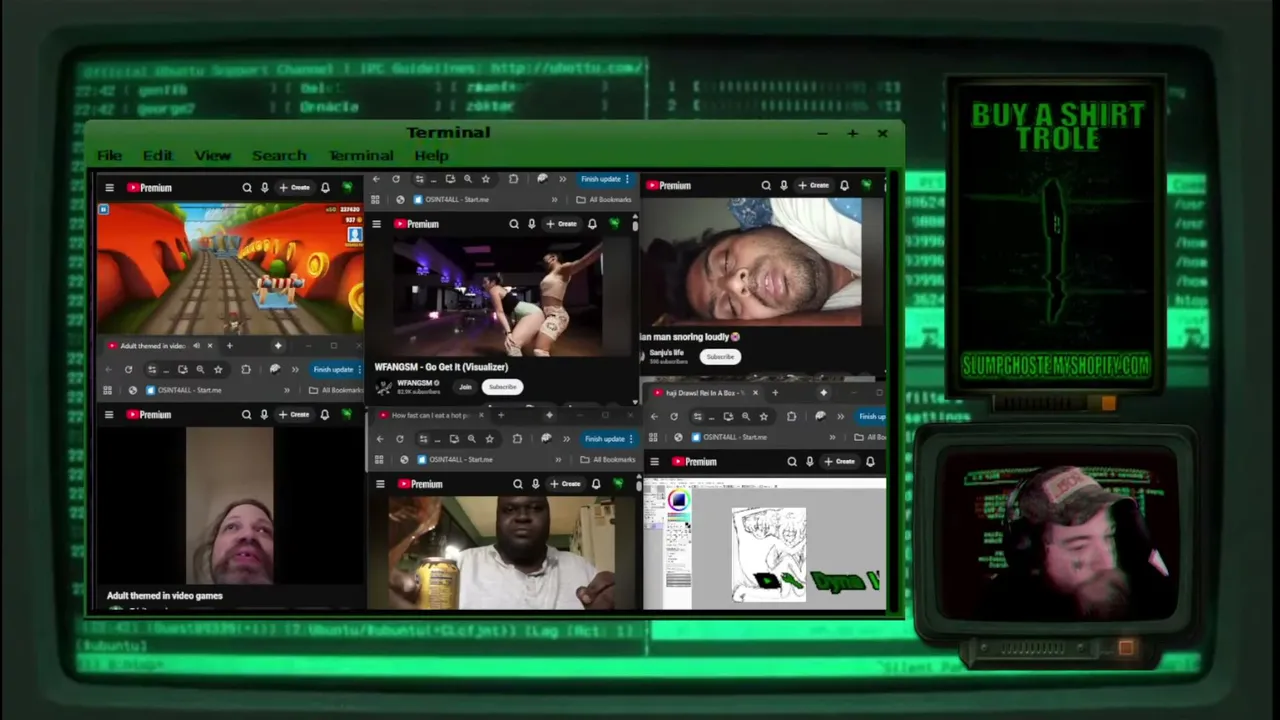Click Create in the snoring video window

(813, 185)
